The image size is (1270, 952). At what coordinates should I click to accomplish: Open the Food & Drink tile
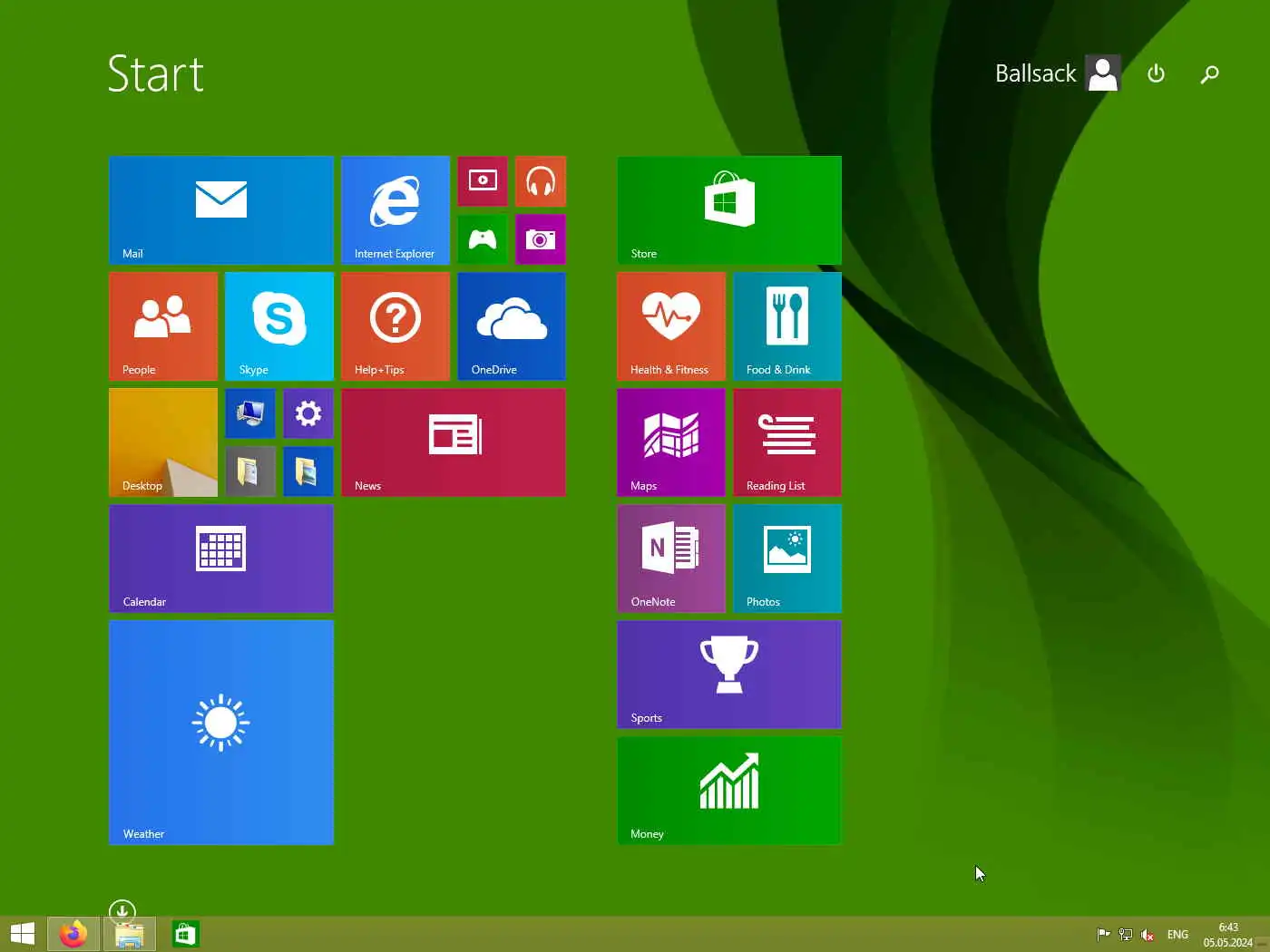(x=787, y=326)
